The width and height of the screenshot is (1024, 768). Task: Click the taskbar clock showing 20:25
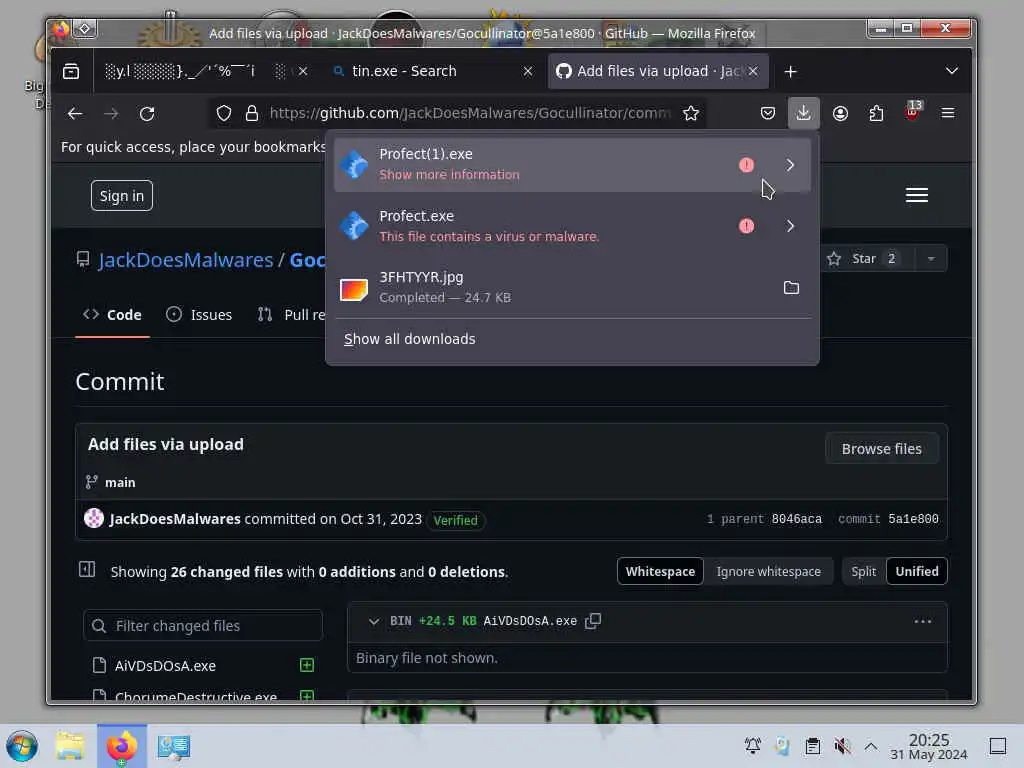pyautogui.click(x=928, y=746)
